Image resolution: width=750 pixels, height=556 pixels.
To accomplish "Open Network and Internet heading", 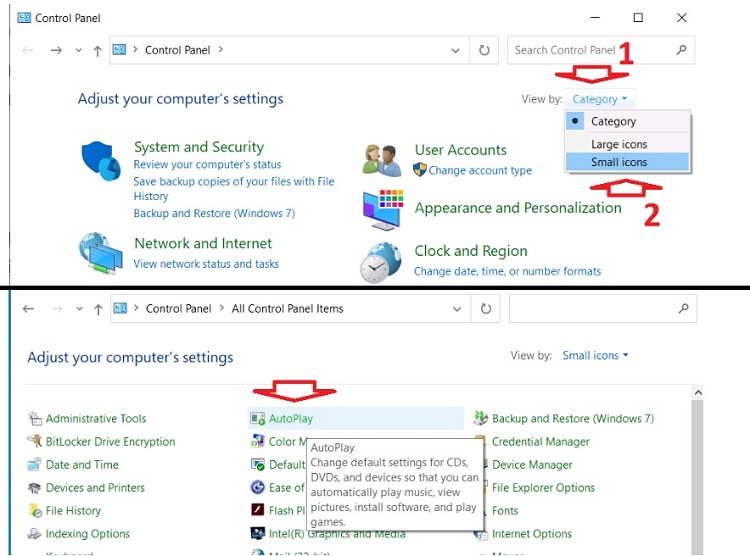I will tap(203, 243).
